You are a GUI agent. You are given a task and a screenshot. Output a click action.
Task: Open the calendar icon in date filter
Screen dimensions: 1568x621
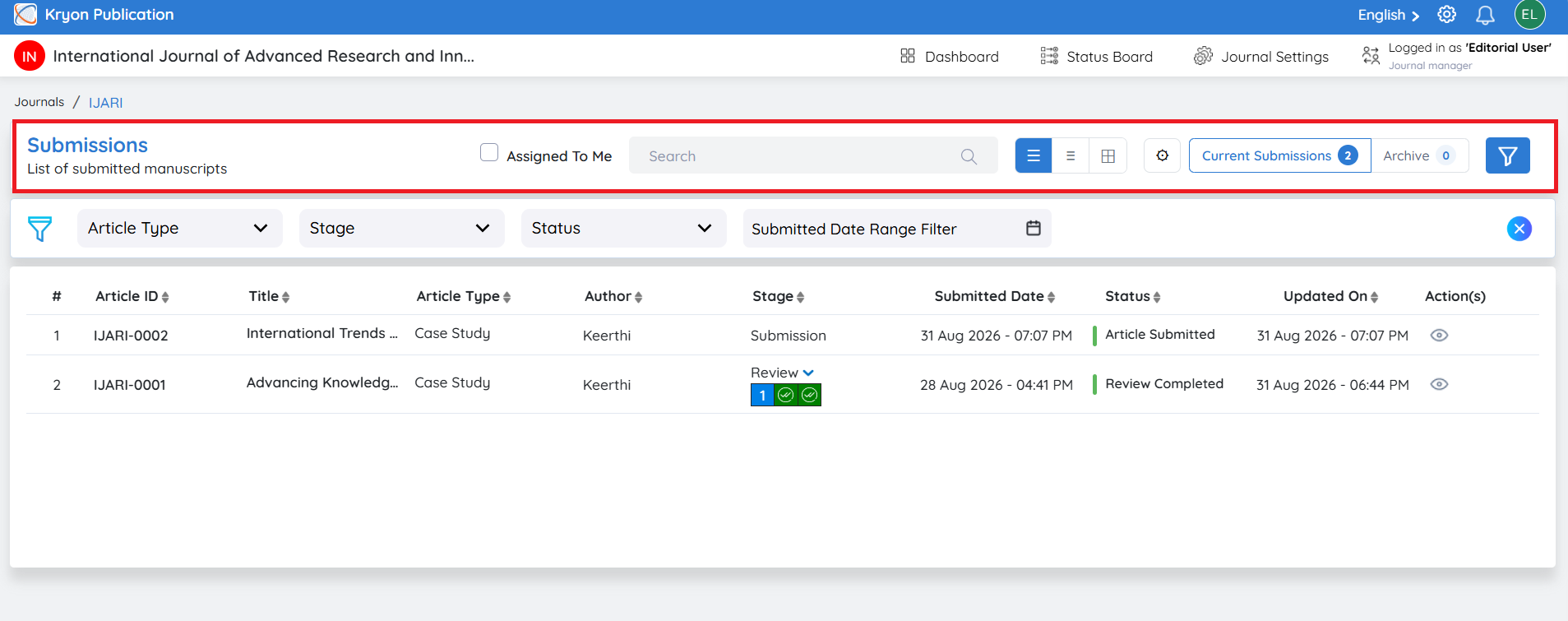coord(1034,228)
